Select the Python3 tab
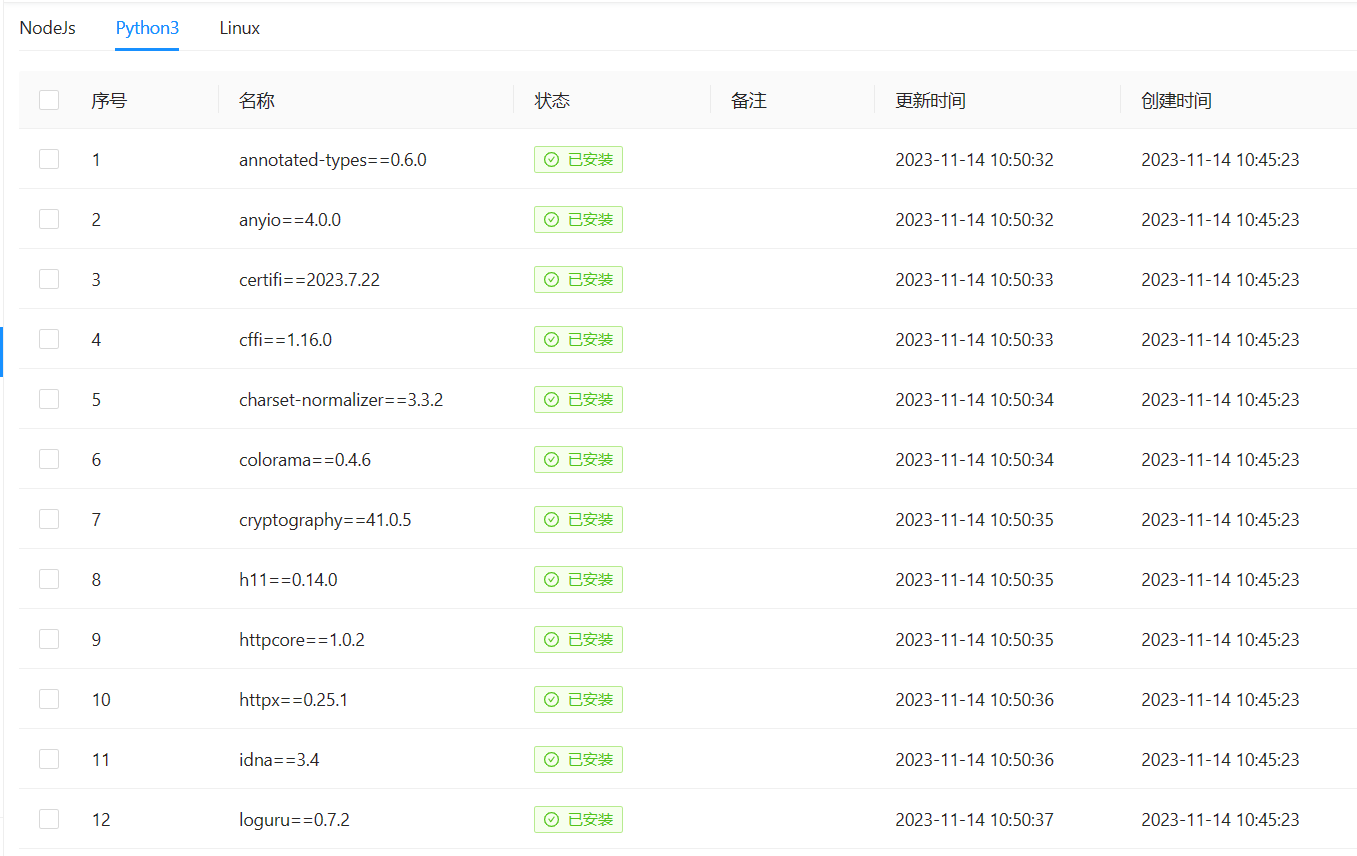The width and height of the screenshot is (1357, 856). (147, 28)
